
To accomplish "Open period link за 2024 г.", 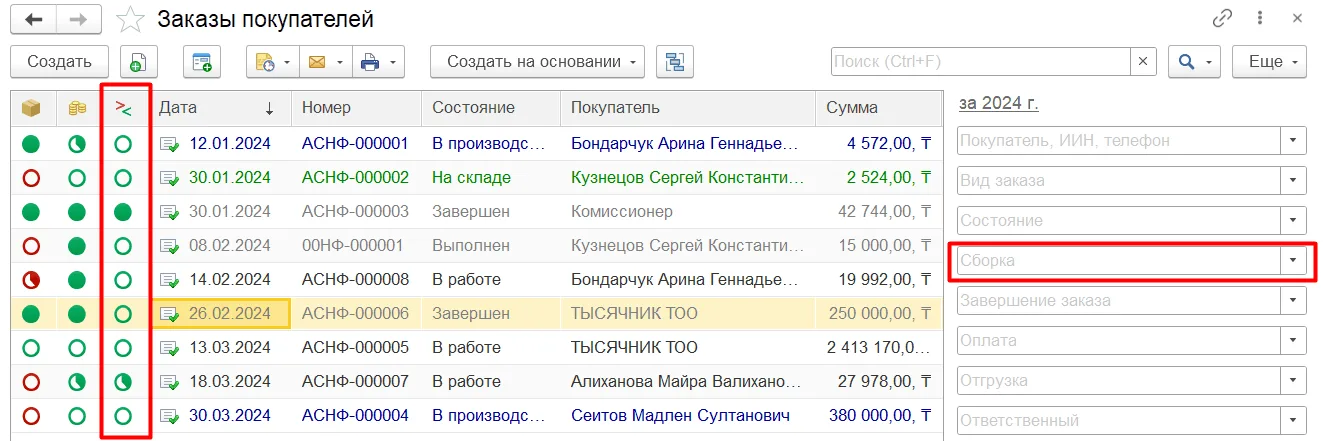I will 999,103.
